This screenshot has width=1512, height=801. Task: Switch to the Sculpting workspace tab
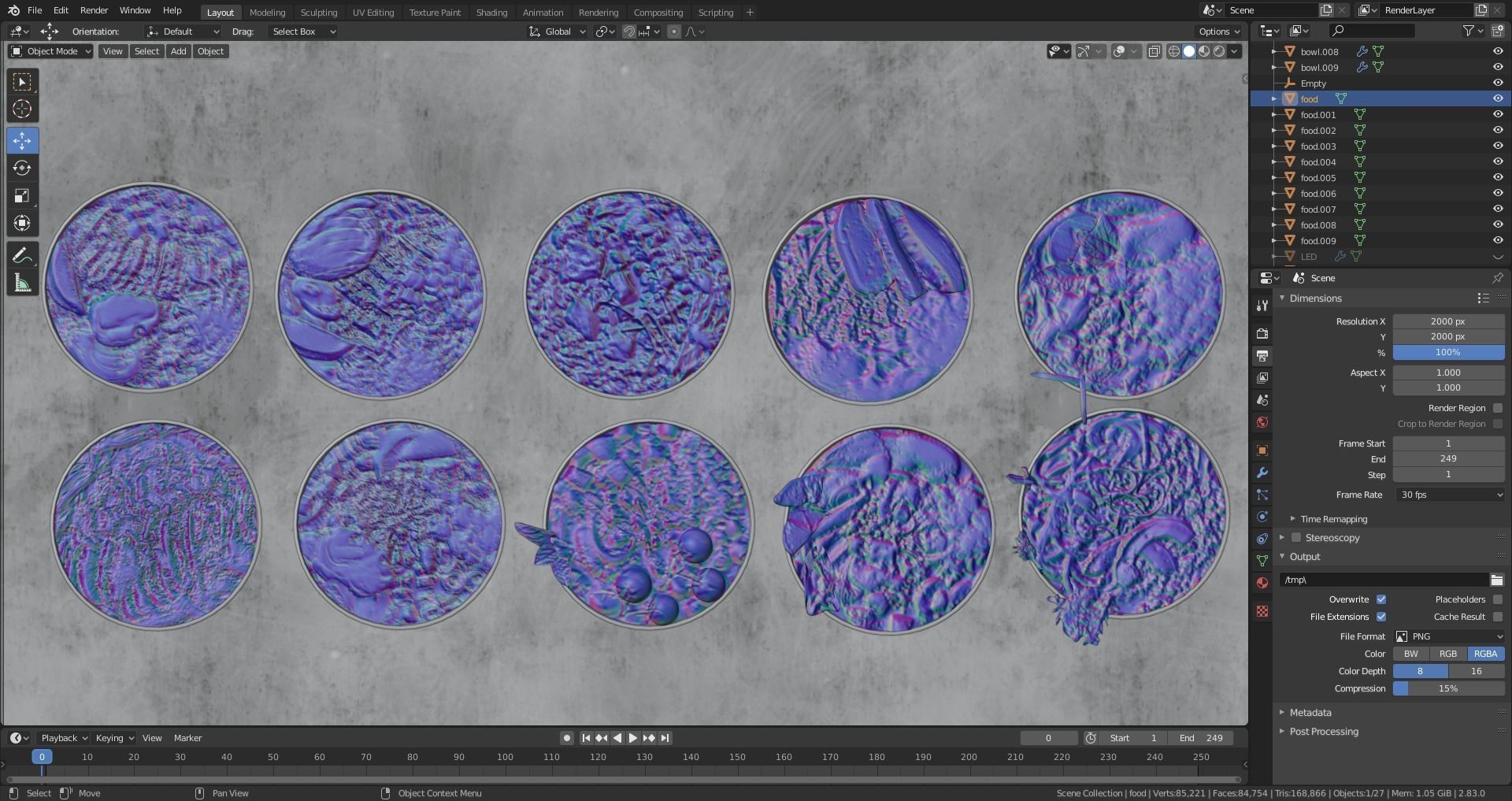tap(319, 13)
